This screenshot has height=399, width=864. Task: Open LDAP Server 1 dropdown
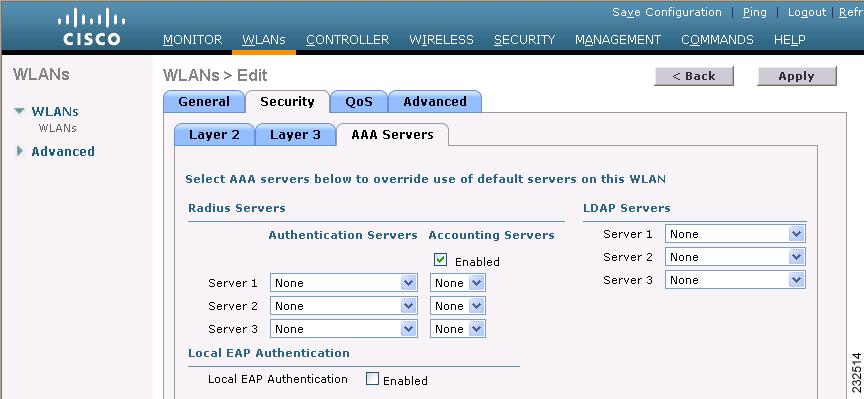pyautogui.click(x=735, y=234)
